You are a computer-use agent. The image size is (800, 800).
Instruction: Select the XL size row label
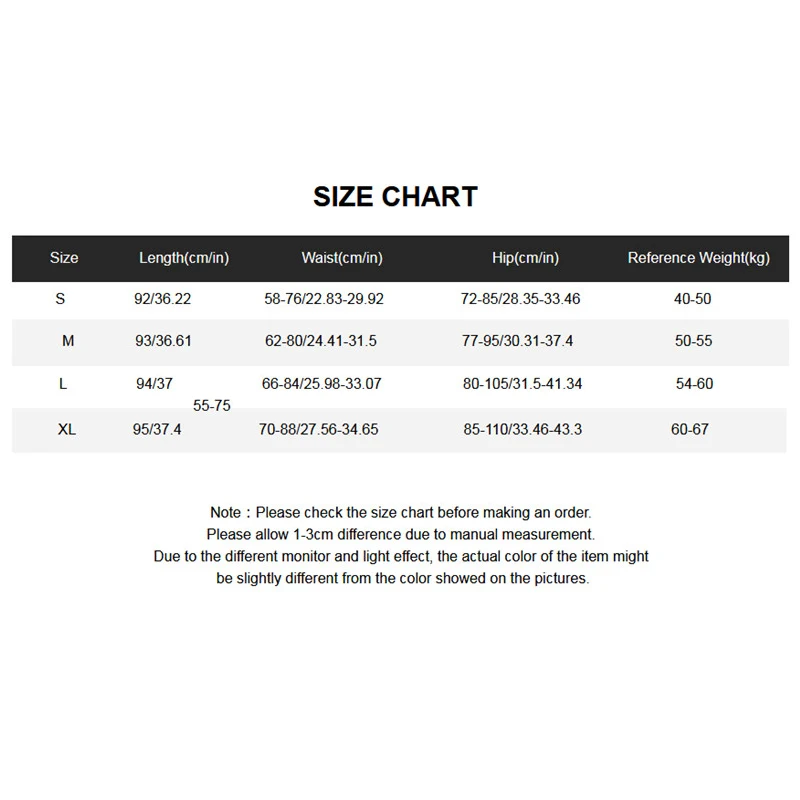pyautogui.click(x=67, y=429)
